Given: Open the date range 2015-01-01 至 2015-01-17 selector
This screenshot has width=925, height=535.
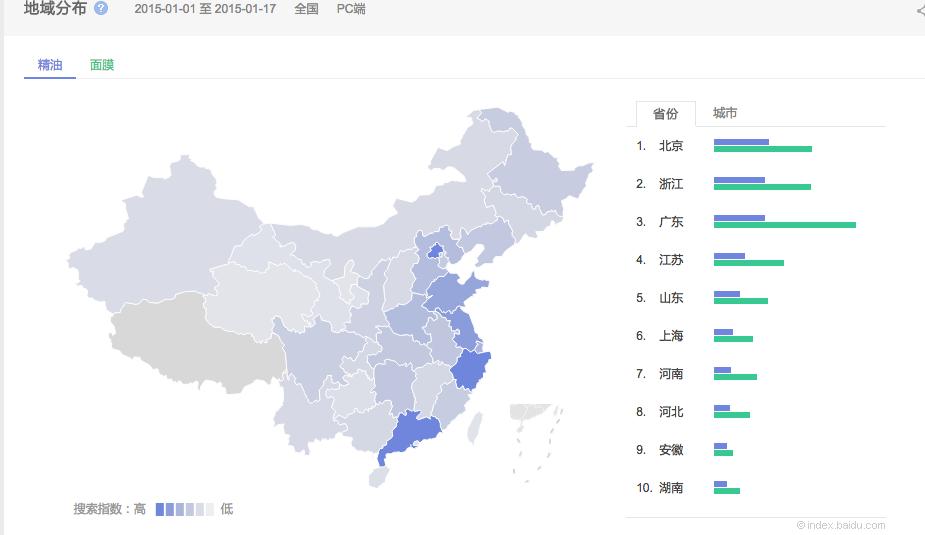Looking at the screenshot, I should pos(205,9).
